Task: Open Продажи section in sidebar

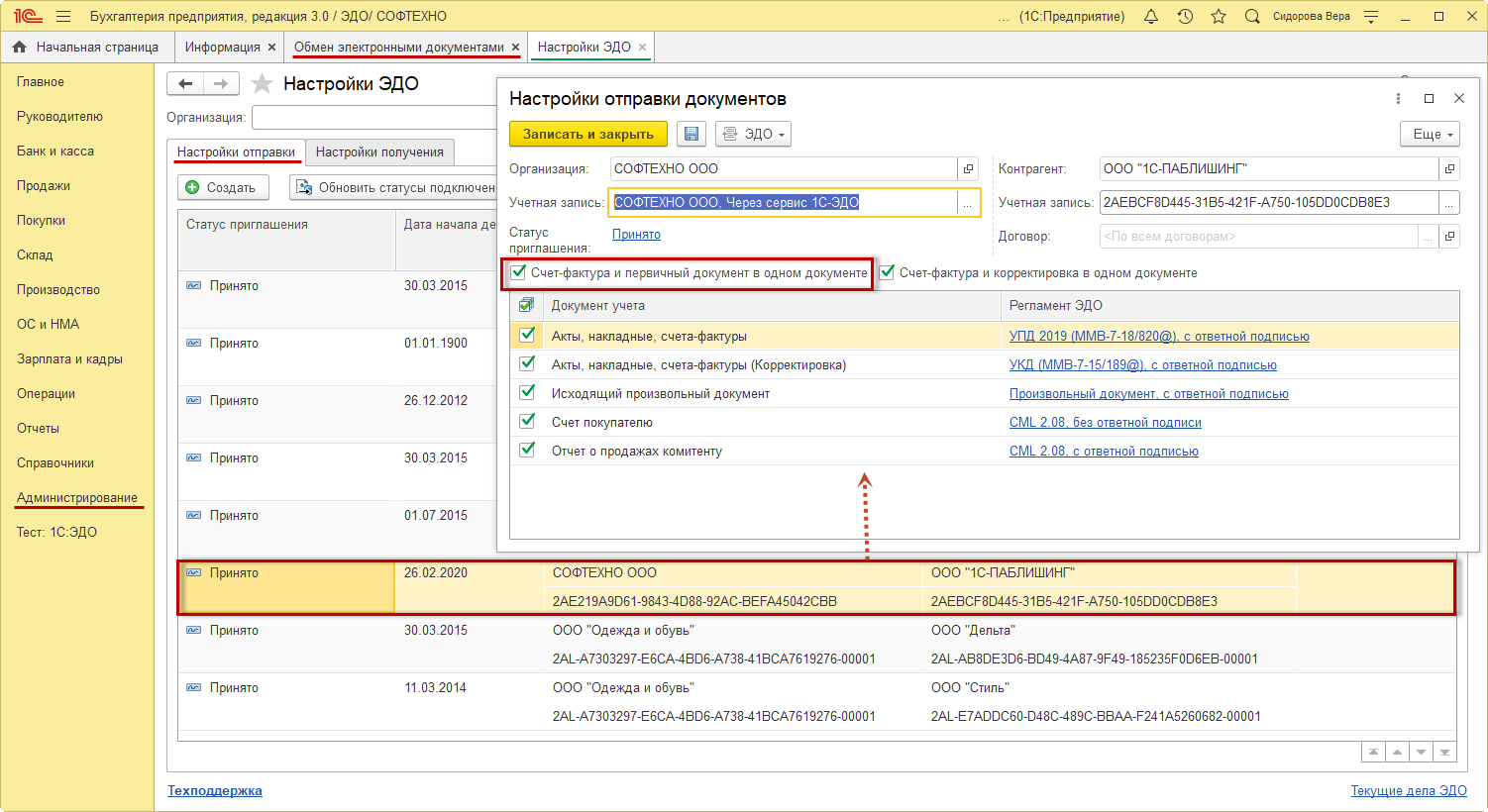Action: (x=44, y=186)
